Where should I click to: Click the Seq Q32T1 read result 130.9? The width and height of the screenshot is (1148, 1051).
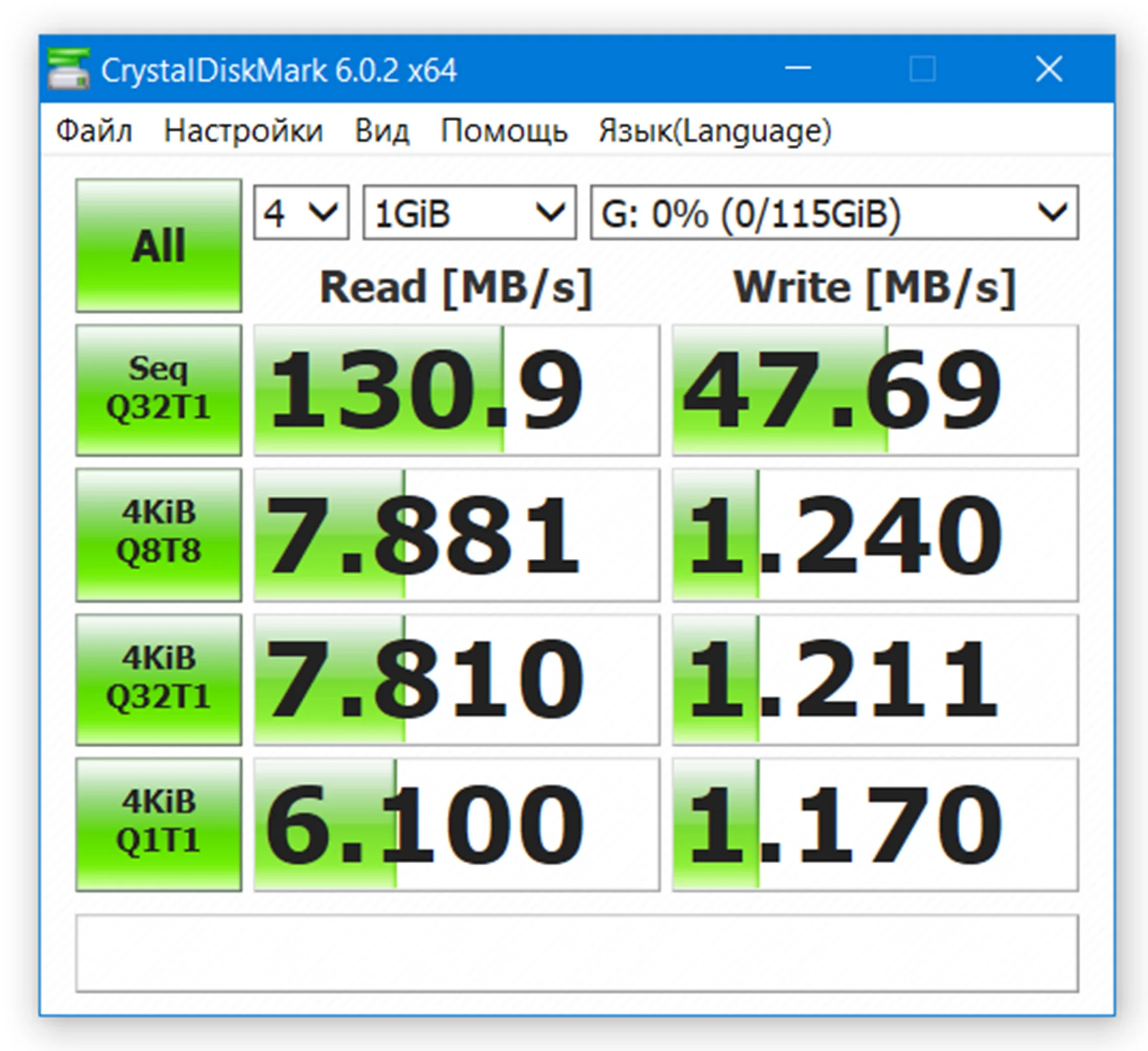(457, 390)
